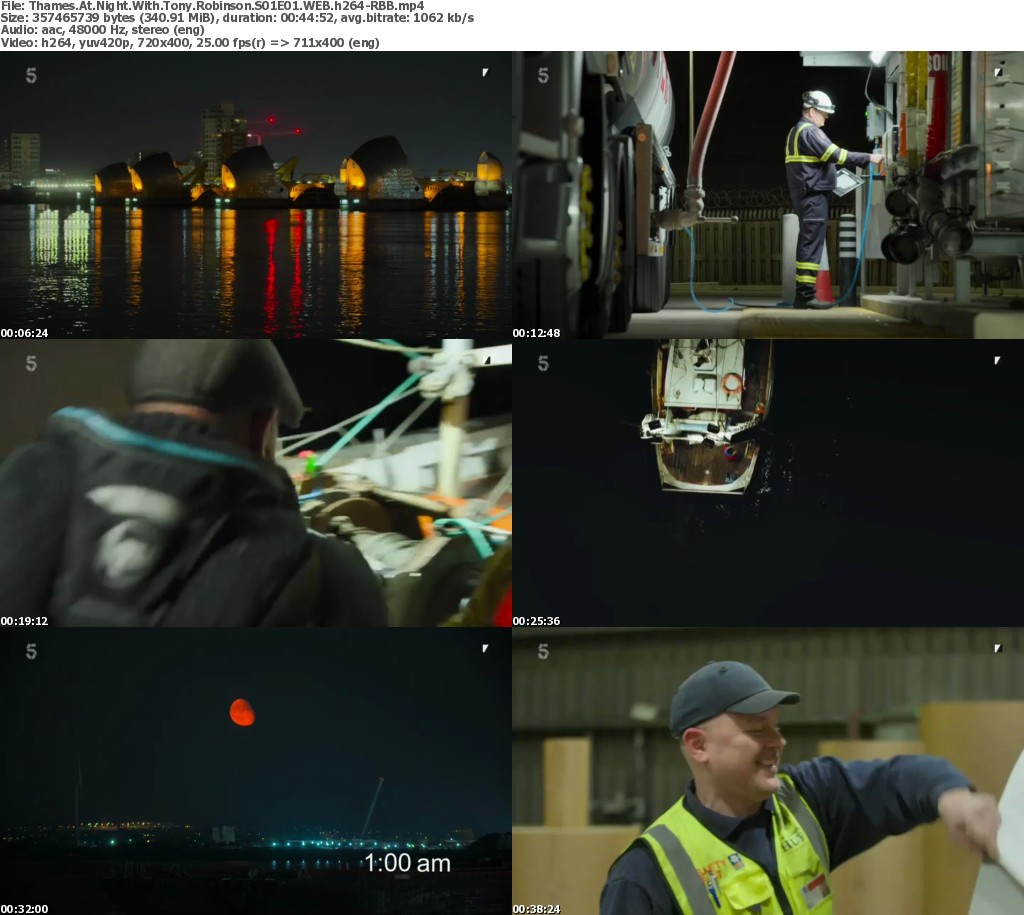1024x915 pixels.
Task: Click the 1:00 am caption text
Action: [406, 862]
